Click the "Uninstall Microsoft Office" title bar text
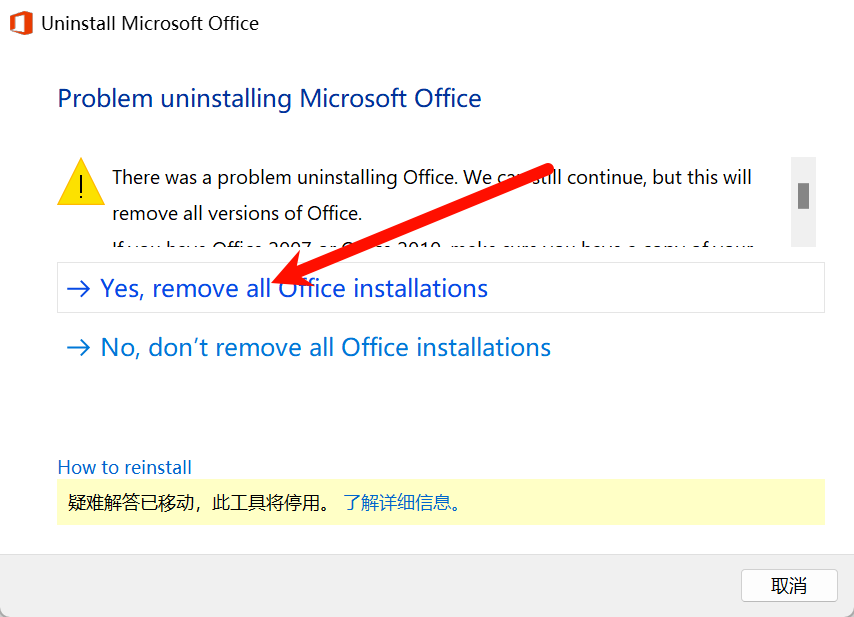The image size is (854, 617). (150, 23)
